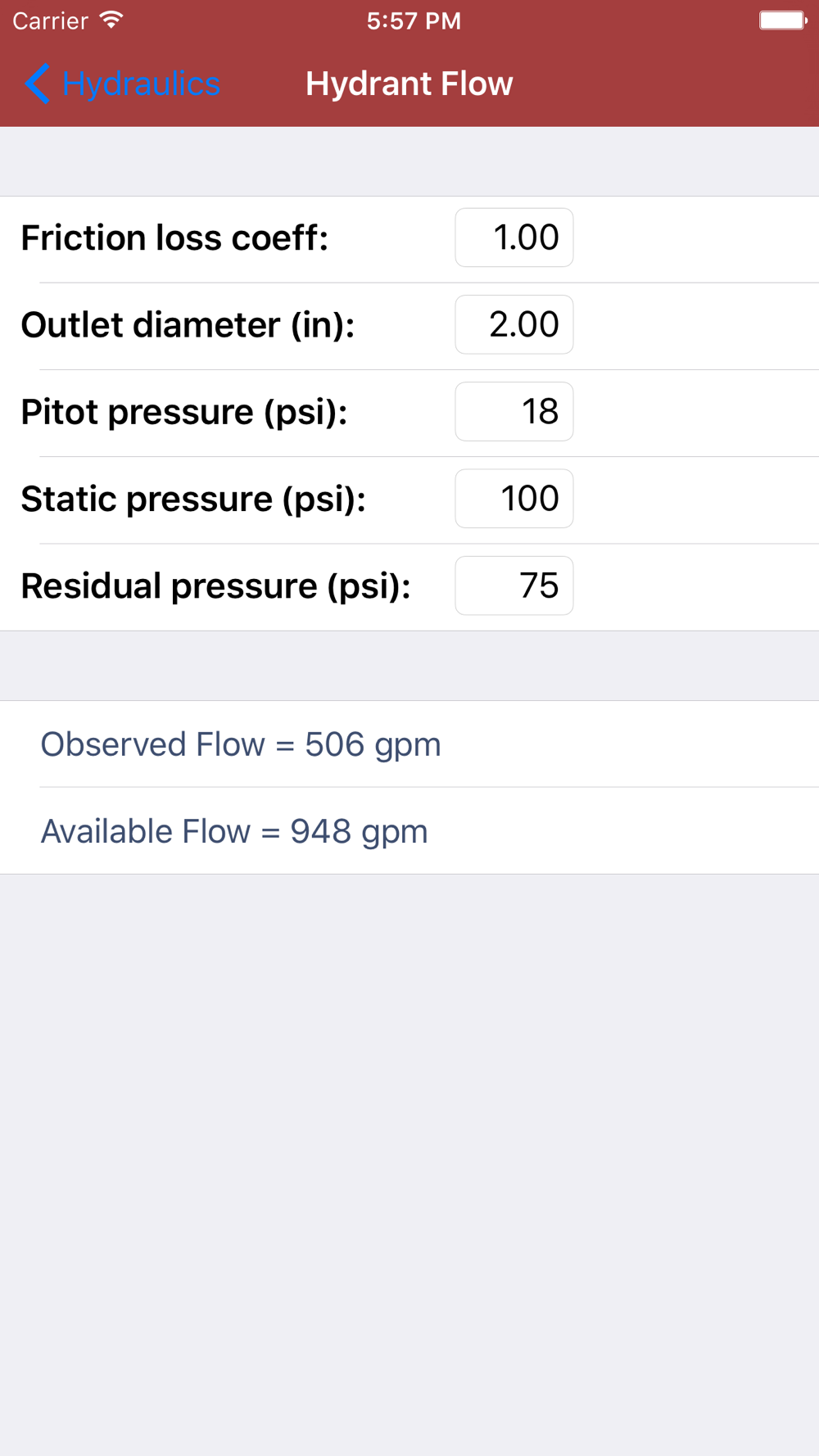The height and width of the screenshot is (1456, 819).
Task: Tap the Carrier text in status bar
Action: tap(50, 21)
